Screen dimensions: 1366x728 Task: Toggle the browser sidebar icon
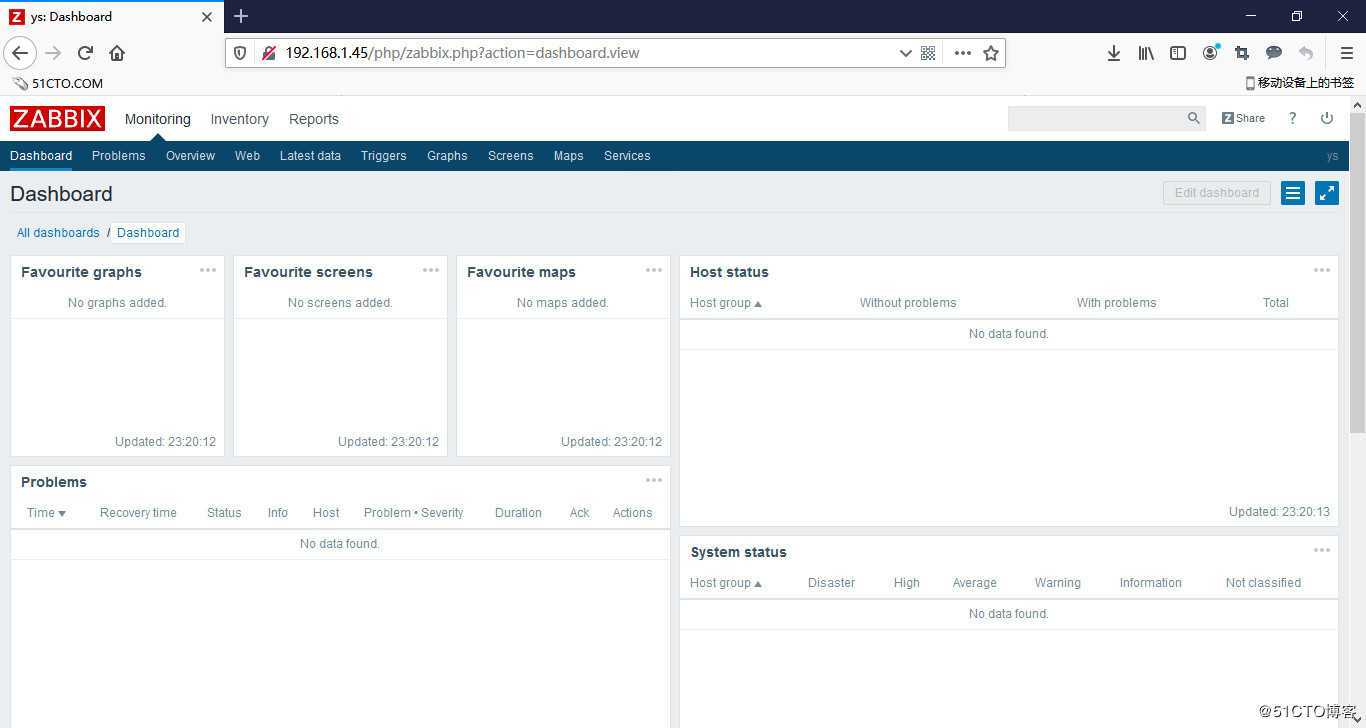click(1178, 53)
